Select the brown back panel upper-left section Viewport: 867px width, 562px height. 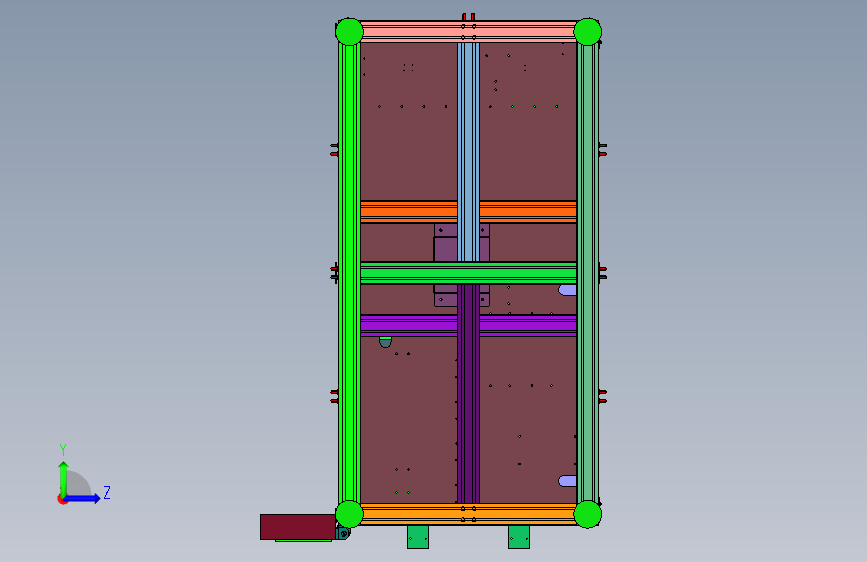409,122
